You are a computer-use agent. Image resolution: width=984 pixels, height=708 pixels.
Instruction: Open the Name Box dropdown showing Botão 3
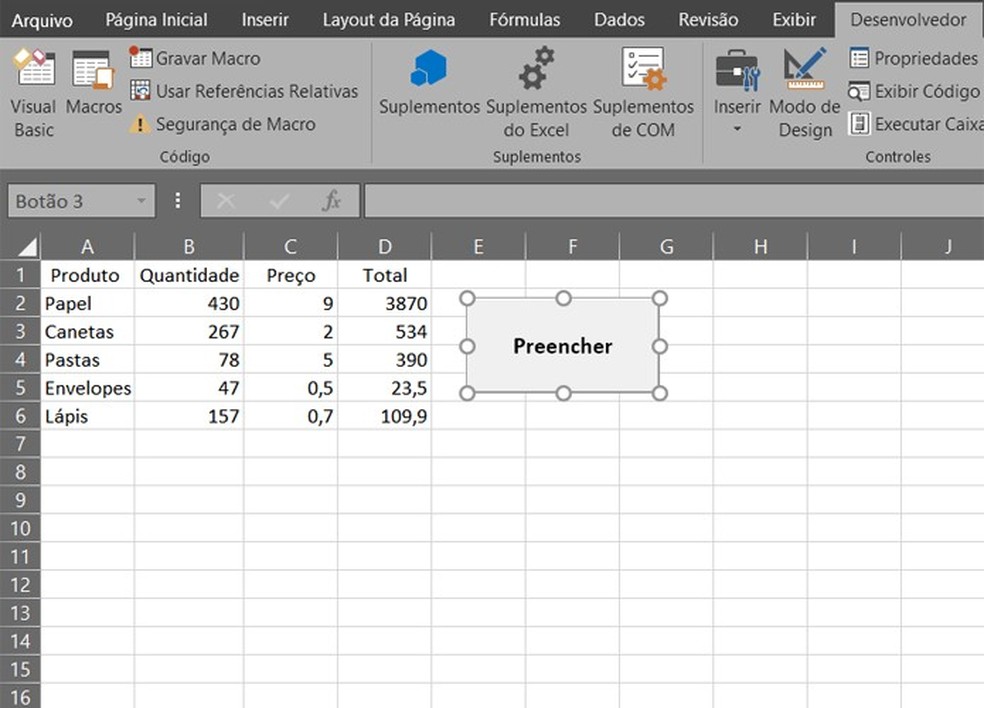point(139,201)
